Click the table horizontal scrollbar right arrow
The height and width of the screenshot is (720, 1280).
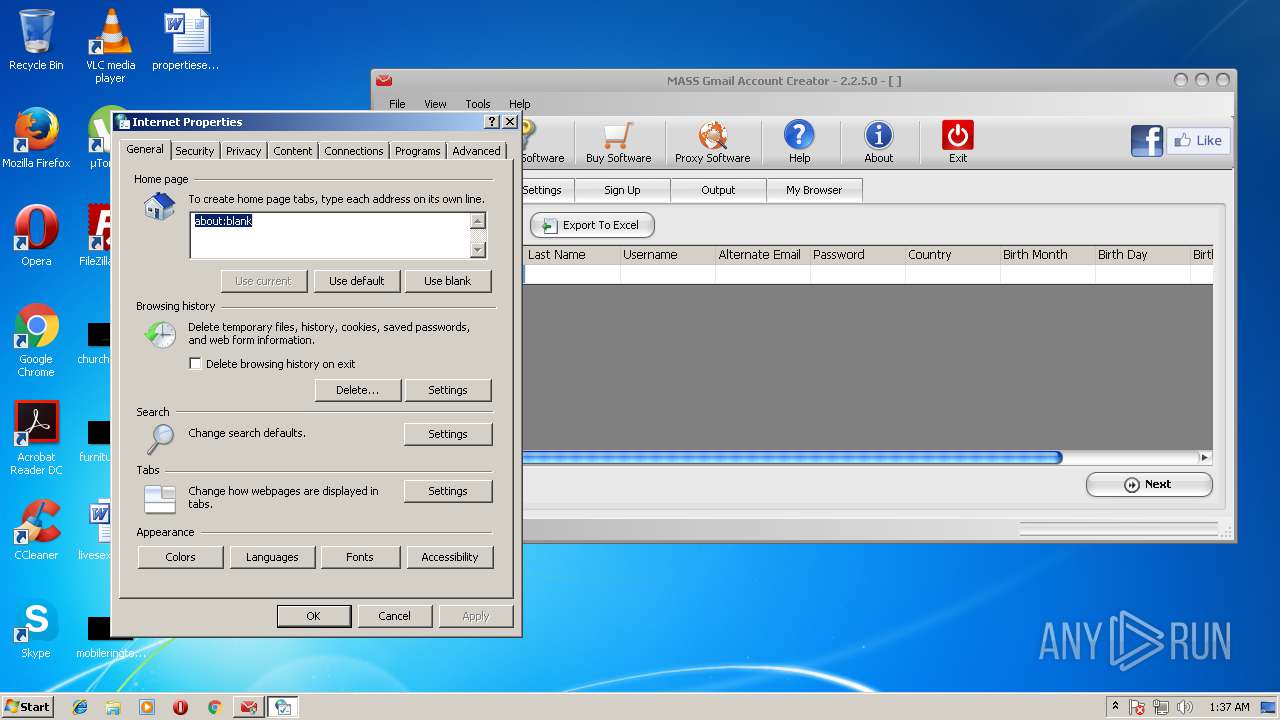click(1204, 457)
